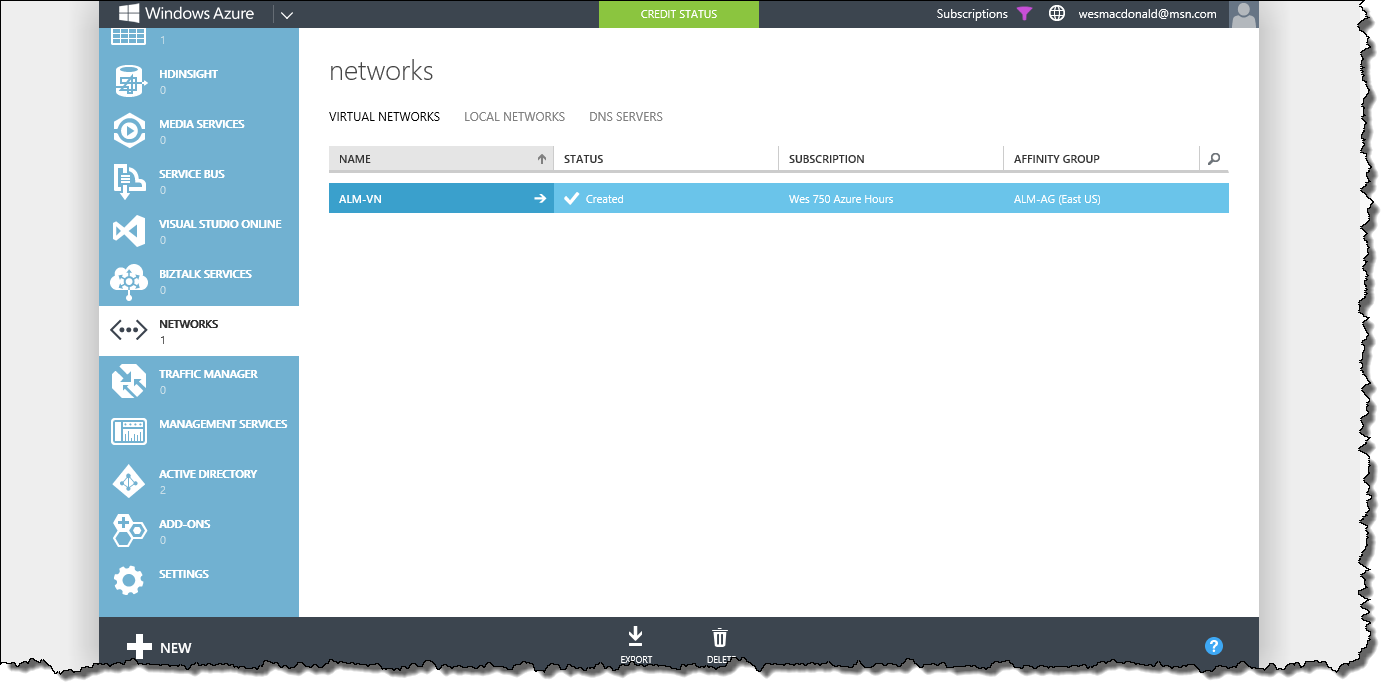This screenshot has width=1390, height=690.
Task: Open the language globe menu
Action: tap(1056, 14)
